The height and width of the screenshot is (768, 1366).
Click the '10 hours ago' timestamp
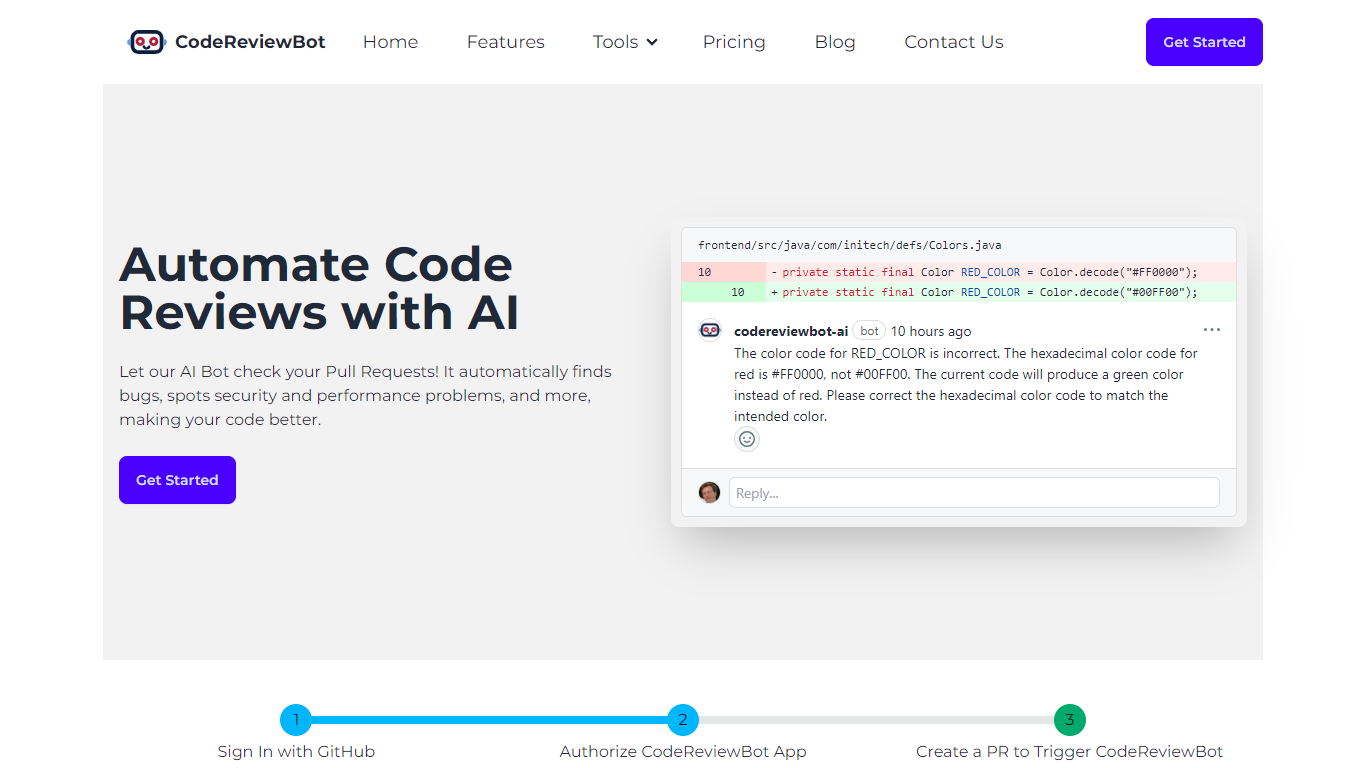coord(931,331)
